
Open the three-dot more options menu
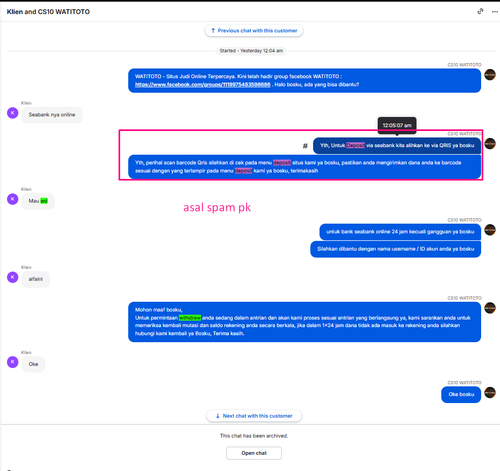495,11
